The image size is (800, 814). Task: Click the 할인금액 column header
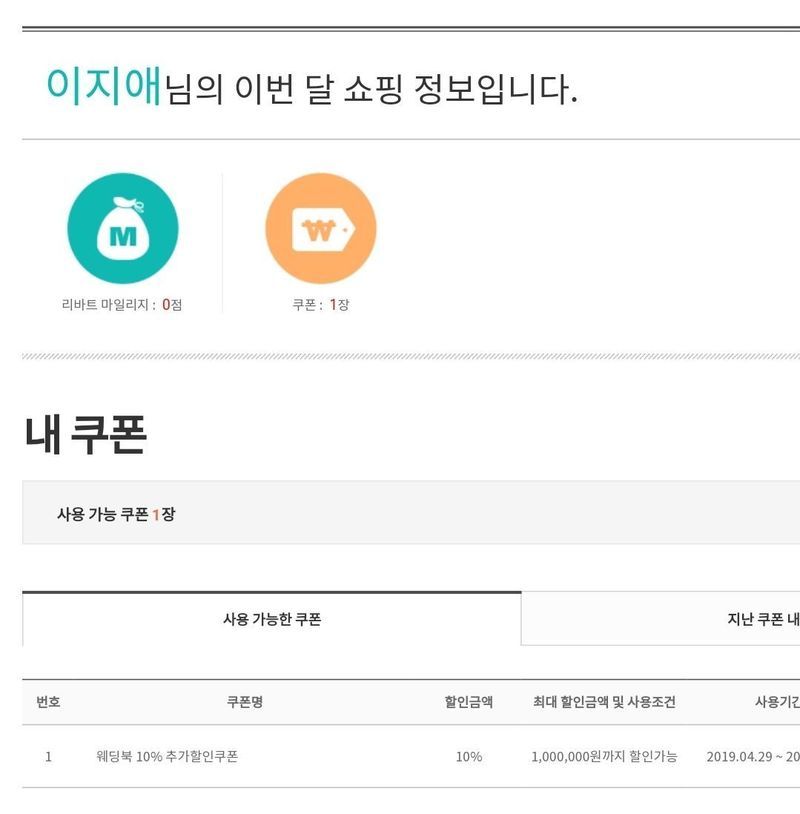pyautogui.click(x=468, y=702)
